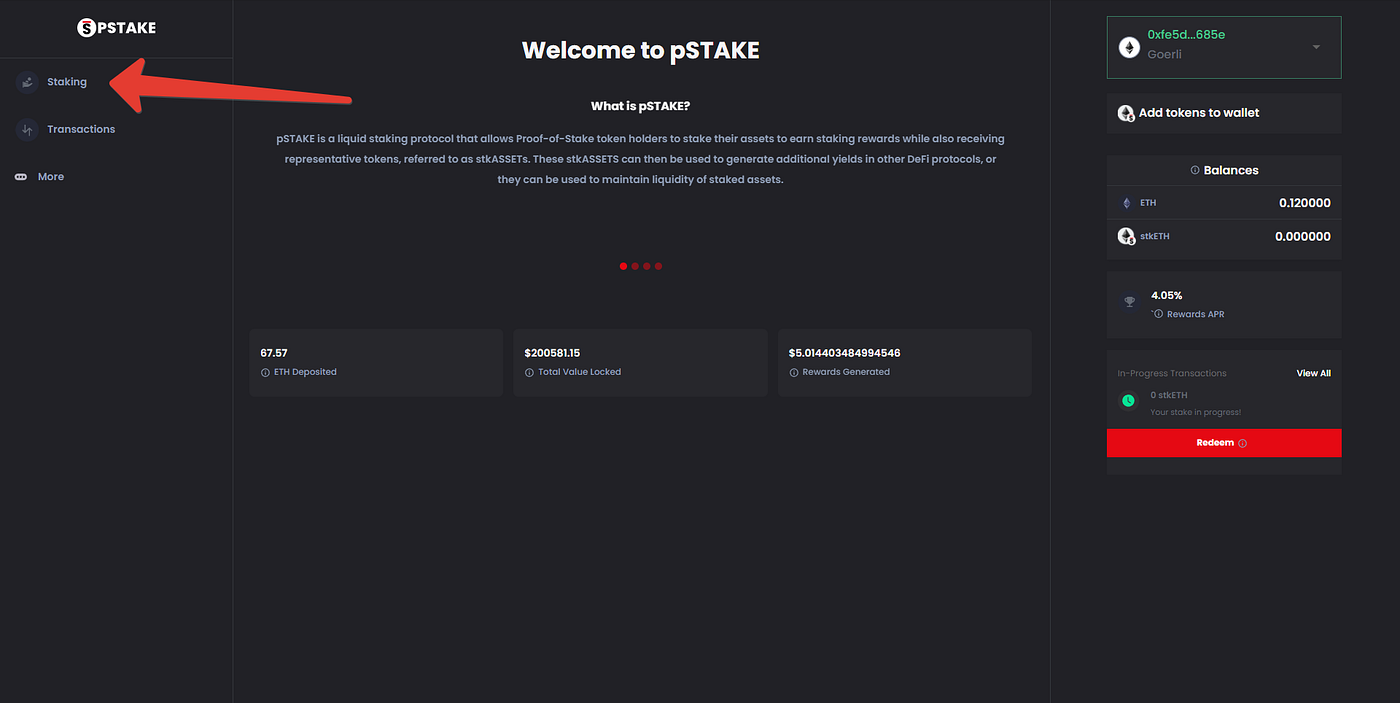Click the ETH balance icon
This screenshot has width=1400, height=703.
click(x=1126, y=203)
